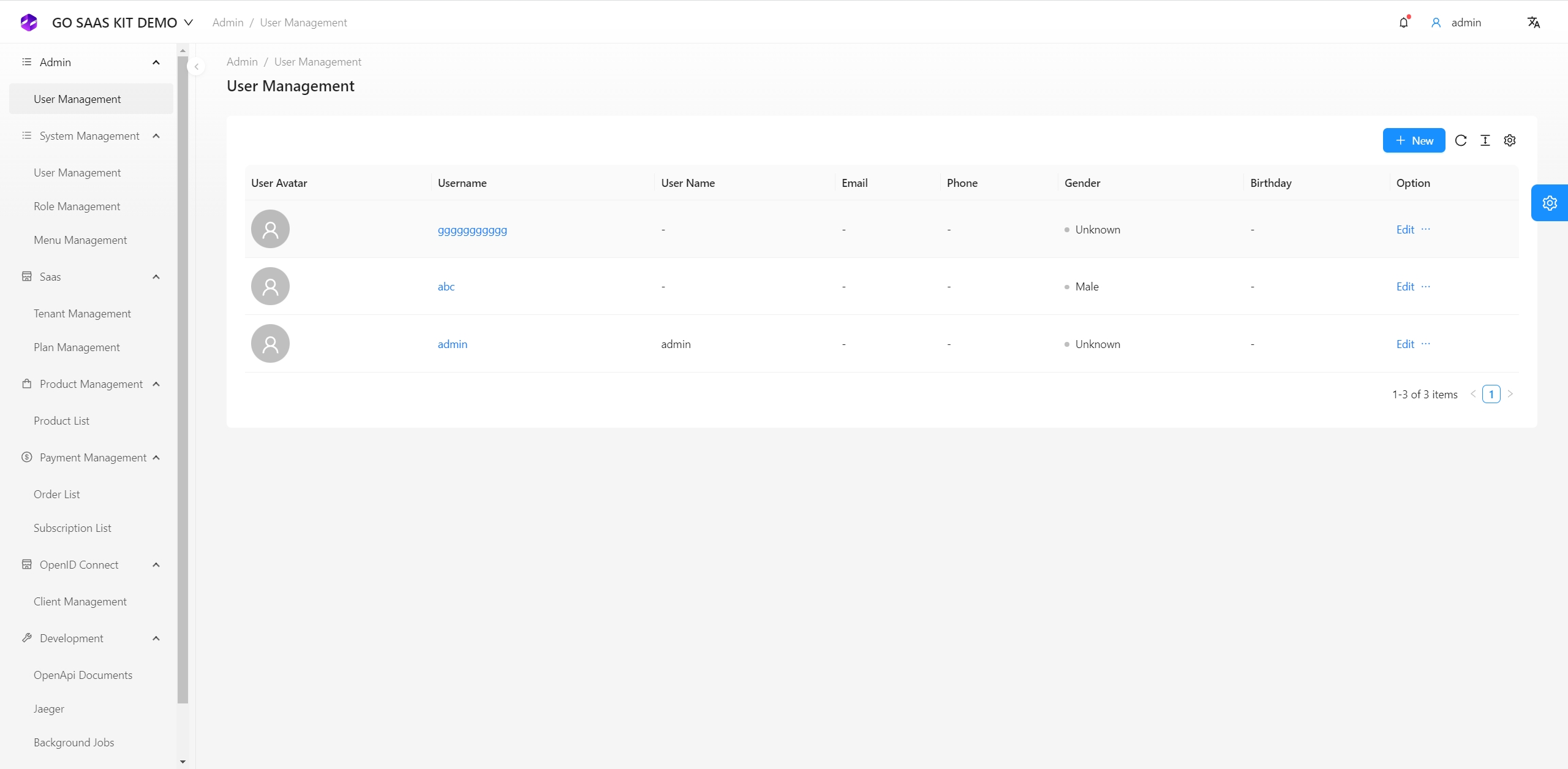
Task: Edit user gggggggggg
Action: (x=1405, y=230)
